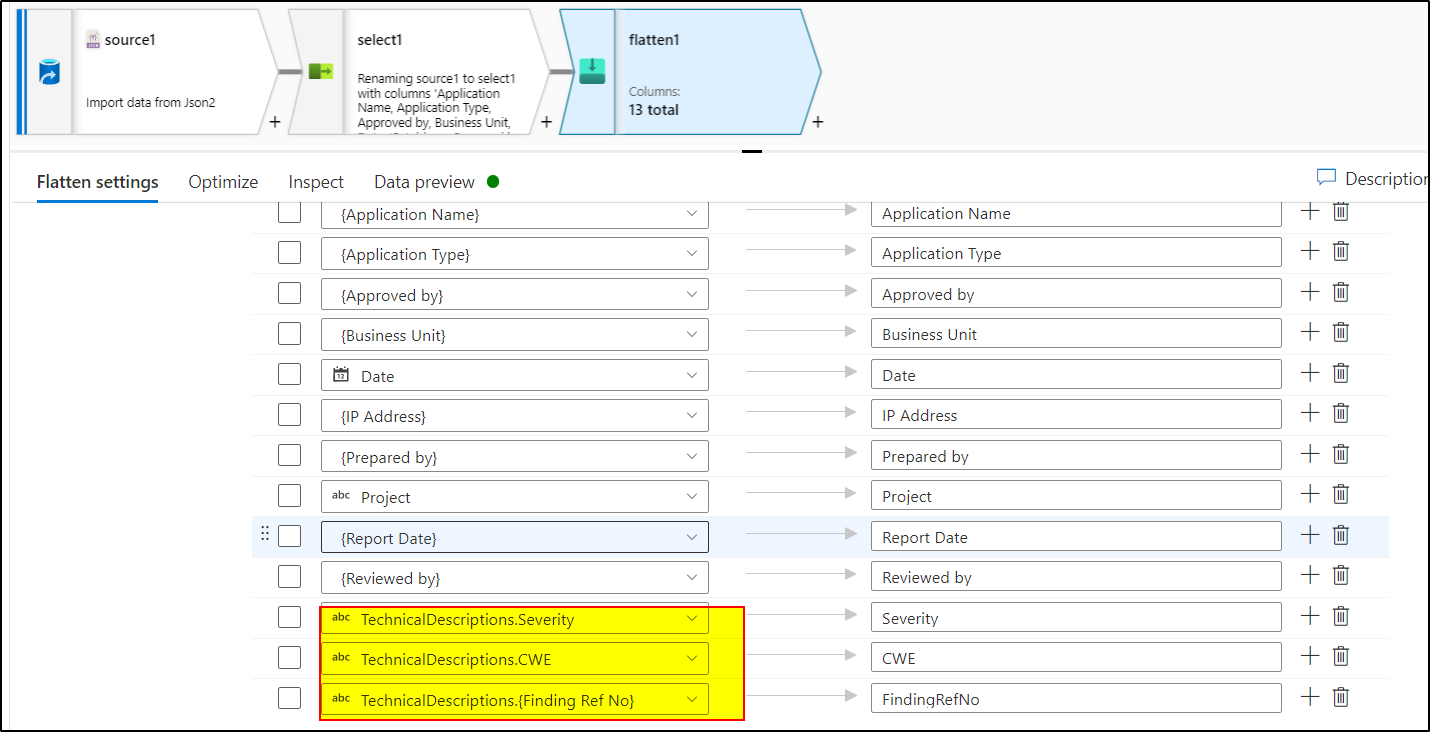Open the {Application Type} column dropdown
The image size is (1430, 732).
click(692, 253)
